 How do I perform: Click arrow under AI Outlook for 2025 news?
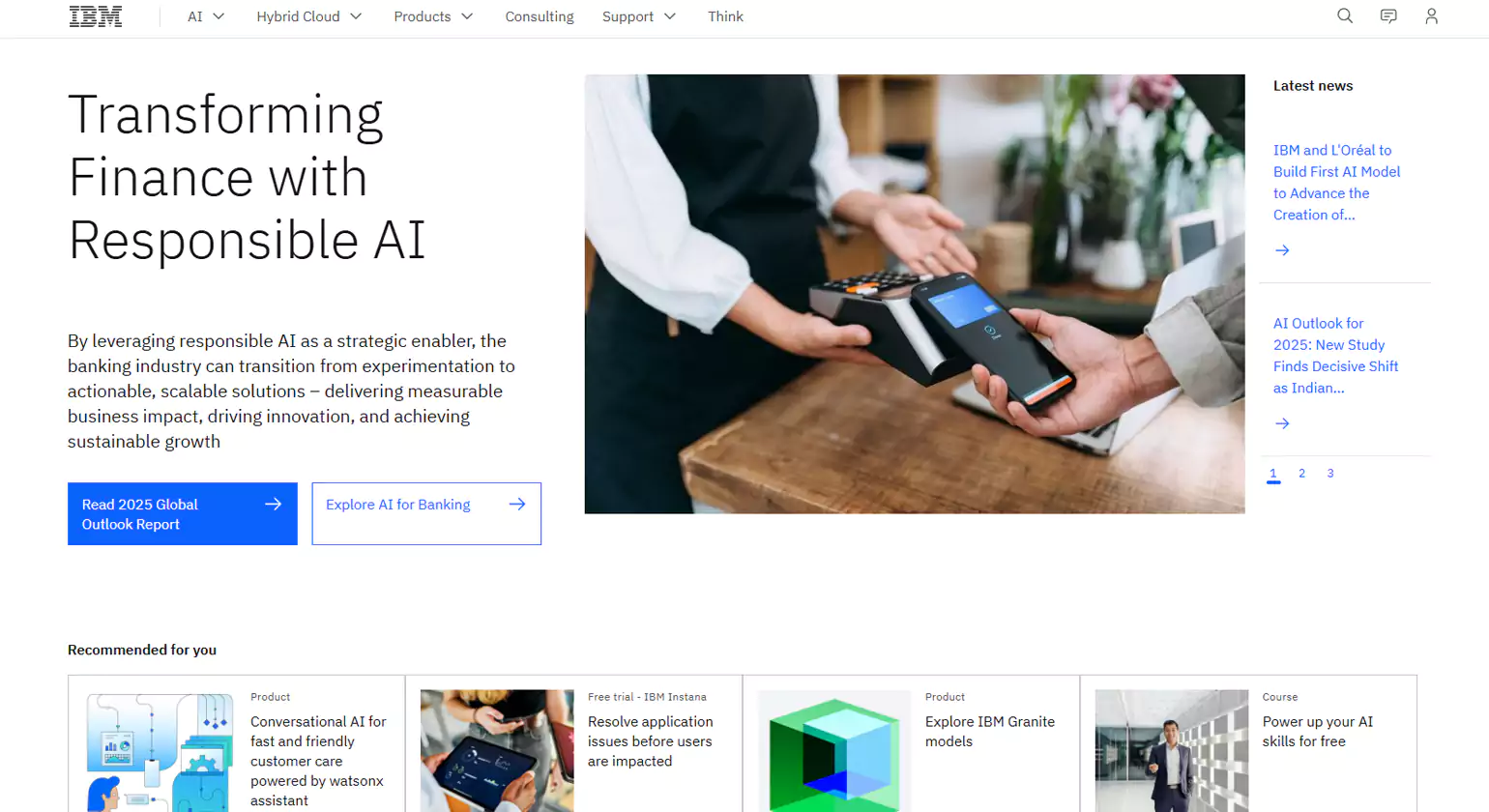click(x=1282, y=423)
